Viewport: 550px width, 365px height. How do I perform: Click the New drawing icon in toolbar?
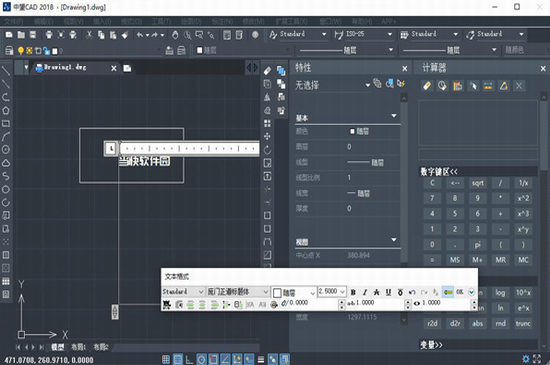[x=9, y=34]
